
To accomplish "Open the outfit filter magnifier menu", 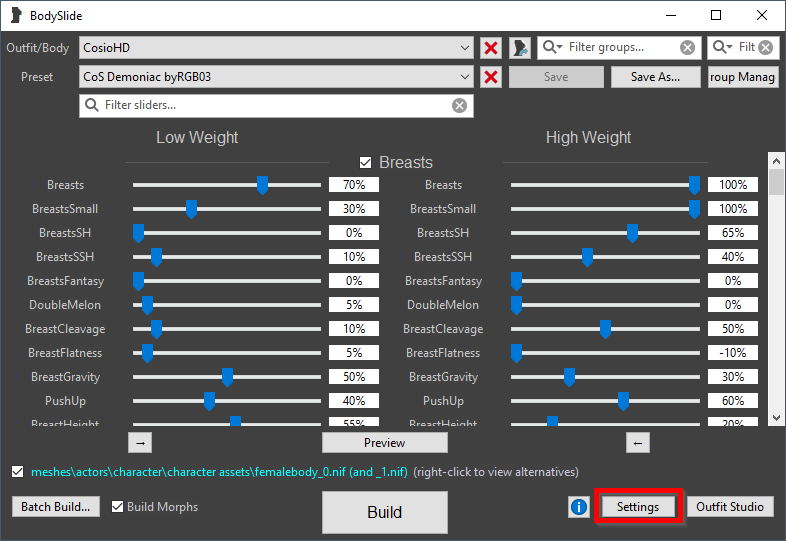I will pos(722,47).
